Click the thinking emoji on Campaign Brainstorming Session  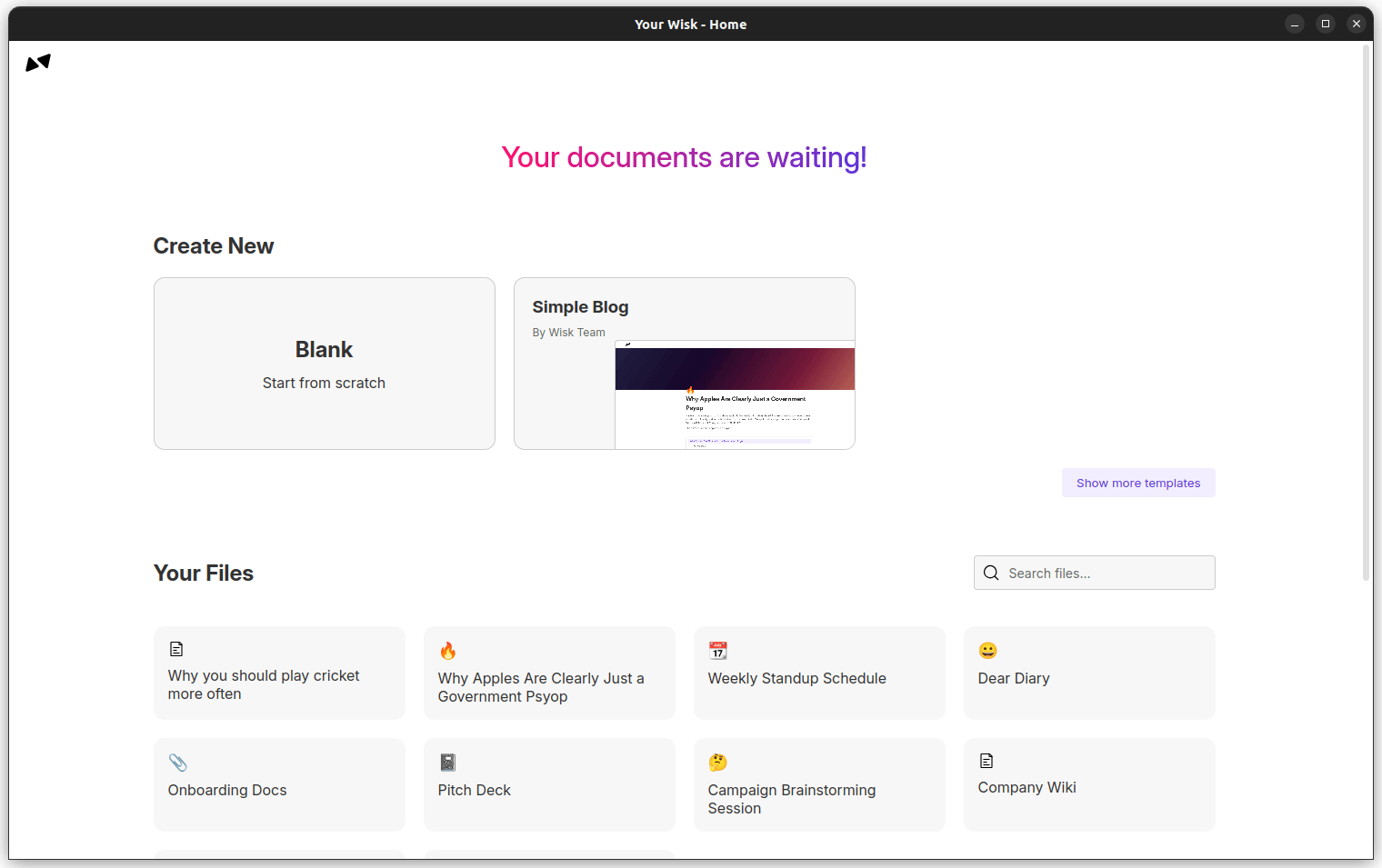(x=718, y=763)
